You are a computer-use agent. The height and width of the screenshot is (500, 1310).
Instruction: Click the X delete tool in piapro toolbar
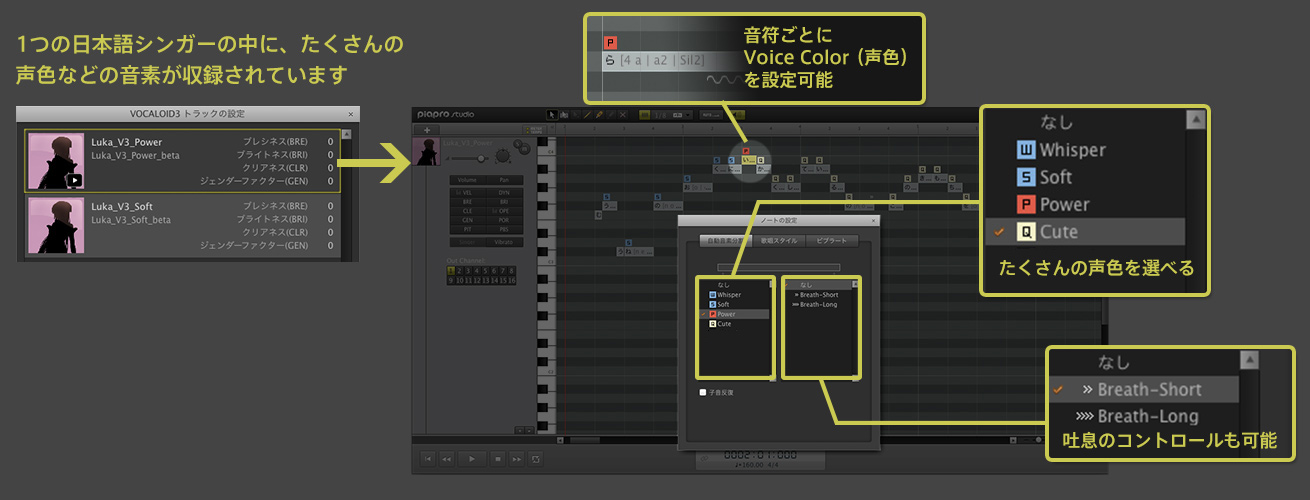pyautogui.click(x=623, y=115)
